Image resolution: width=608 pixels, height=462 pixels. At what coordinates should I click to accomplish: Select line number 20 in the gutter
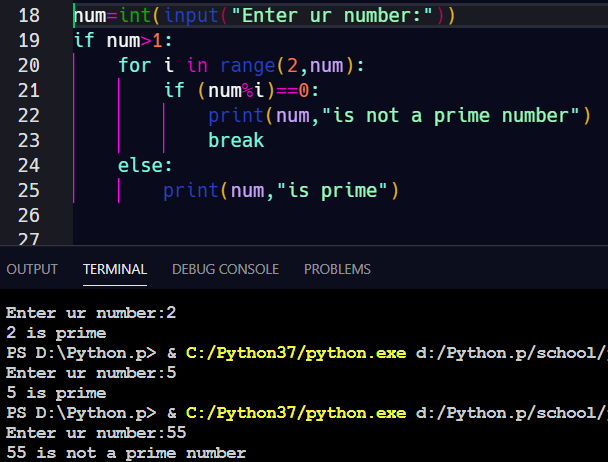pyautogui.click(x=28, y=65)
